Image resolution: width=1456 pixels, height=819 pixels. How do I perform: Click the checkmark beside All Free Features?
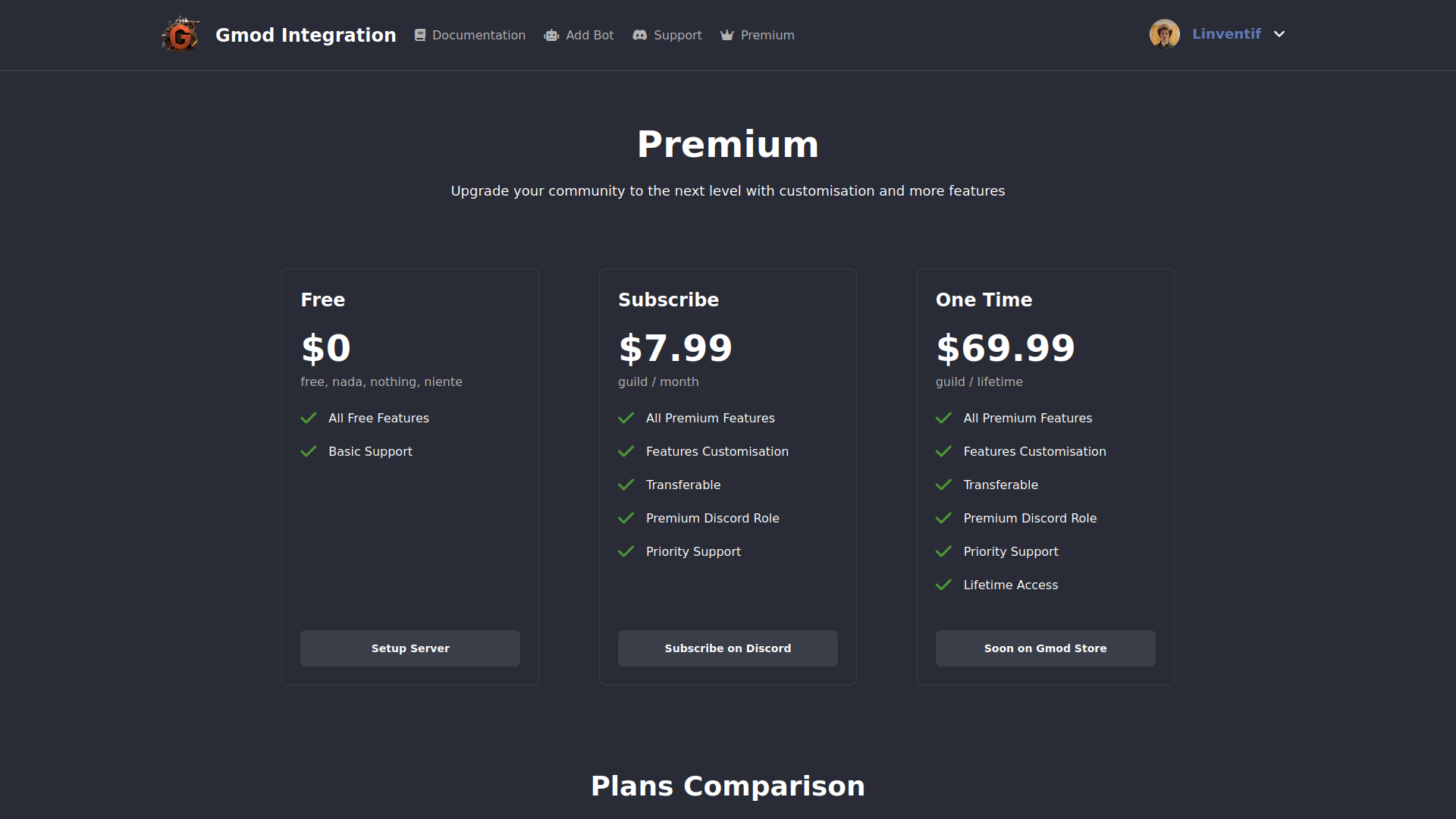tap(309, 418)
